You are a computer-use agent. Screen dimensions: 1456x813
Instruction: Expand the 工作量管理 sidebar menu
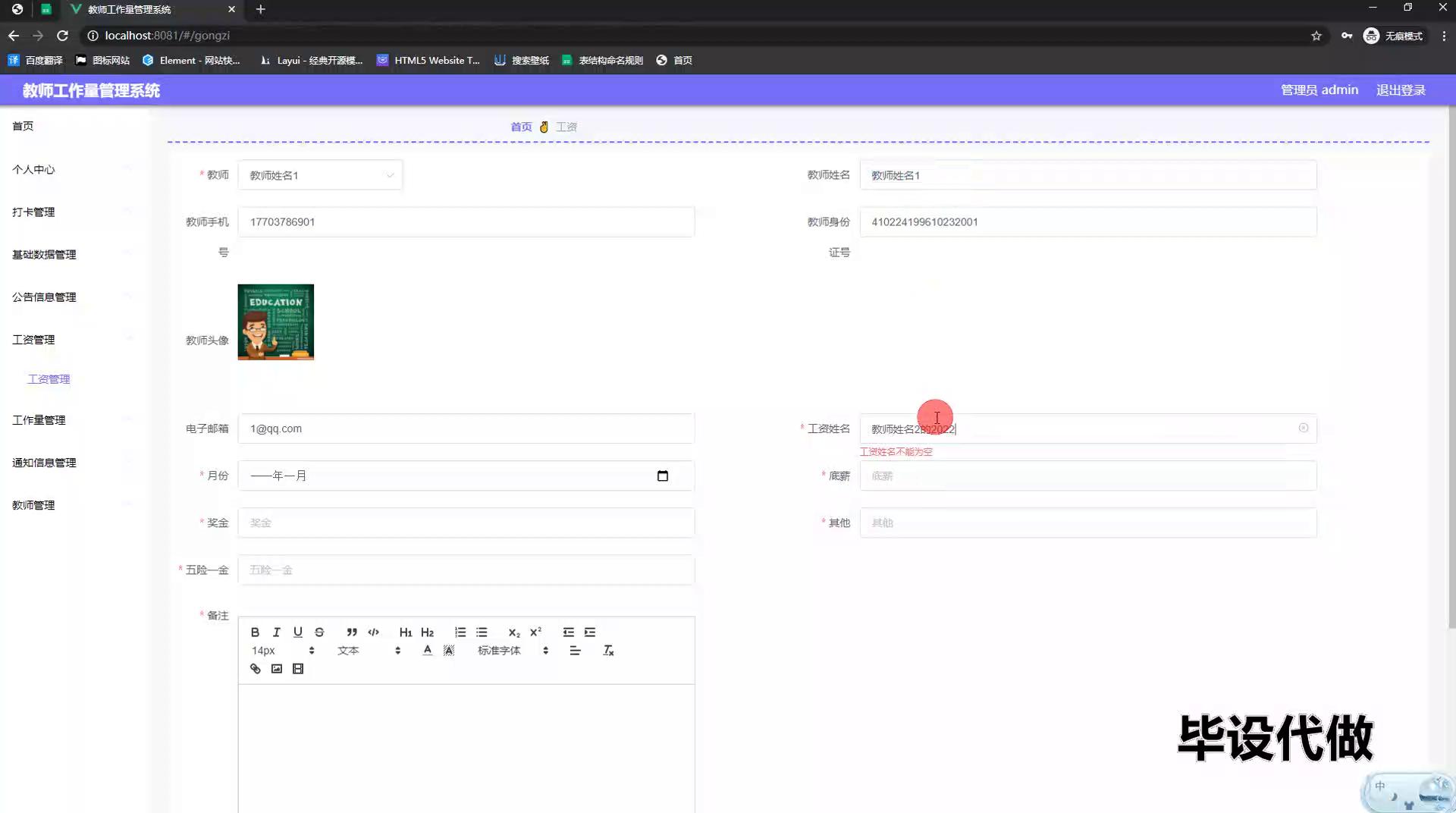(x=39, y=419)
